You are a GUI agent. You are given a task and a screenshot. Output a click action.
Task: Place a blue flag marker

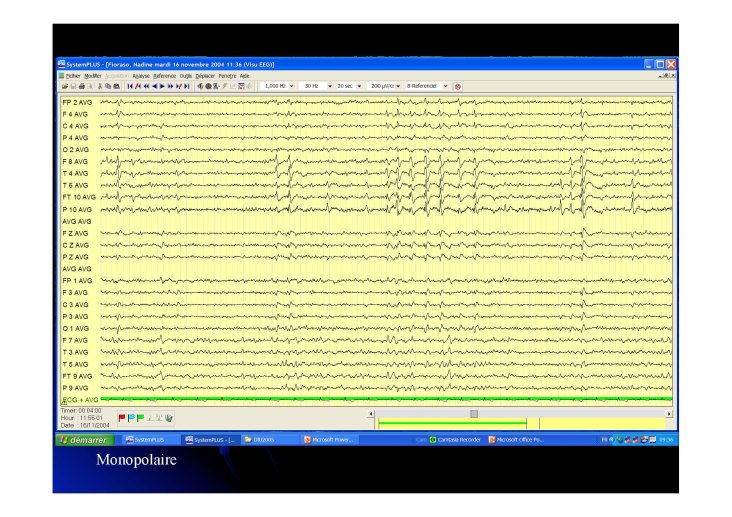pyautogui.click(x=131, y=418)
